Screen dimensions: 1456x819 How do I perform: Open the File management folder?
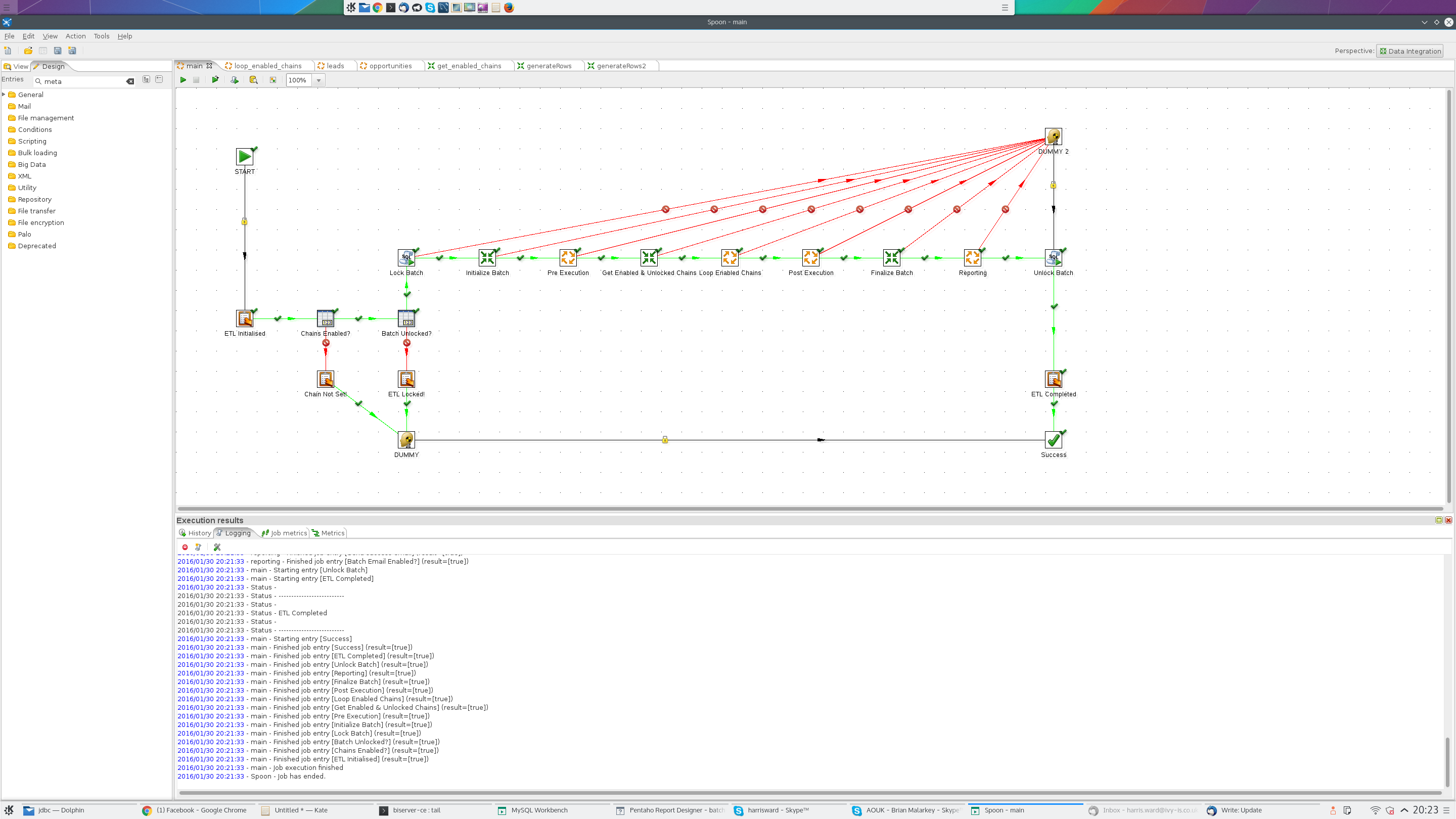pyautogui.click(x=41, y=118)
